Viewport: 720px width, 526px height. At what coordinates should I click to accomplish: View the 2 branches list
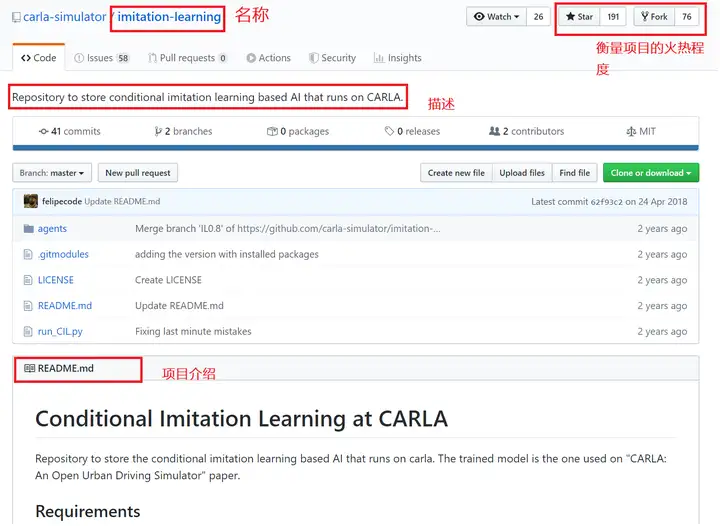[x=183, y=131]
